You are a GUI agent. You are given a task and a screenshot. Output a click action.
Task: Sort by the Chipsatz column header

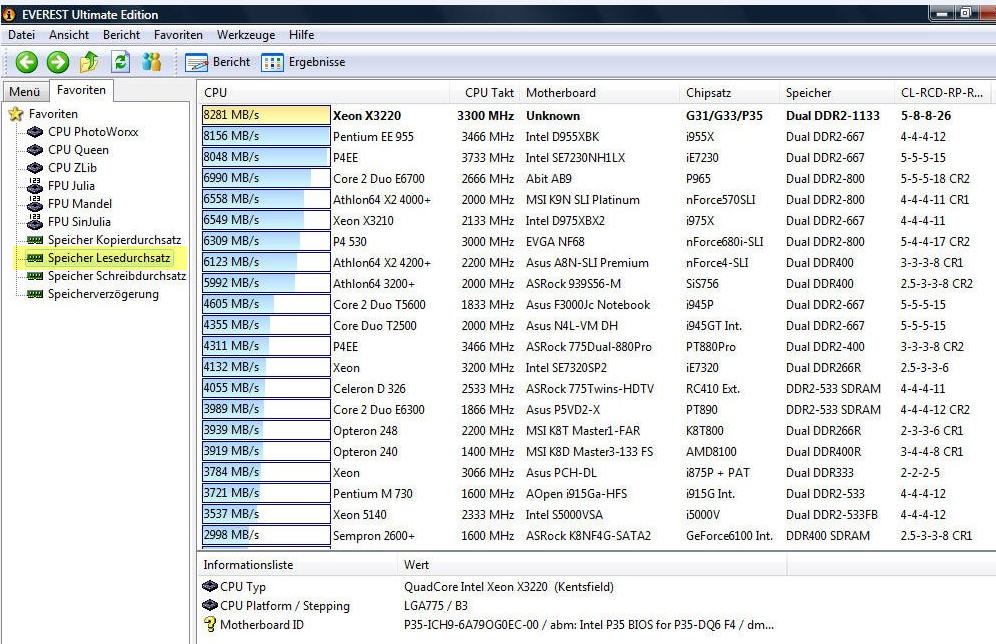pos(729,93)
